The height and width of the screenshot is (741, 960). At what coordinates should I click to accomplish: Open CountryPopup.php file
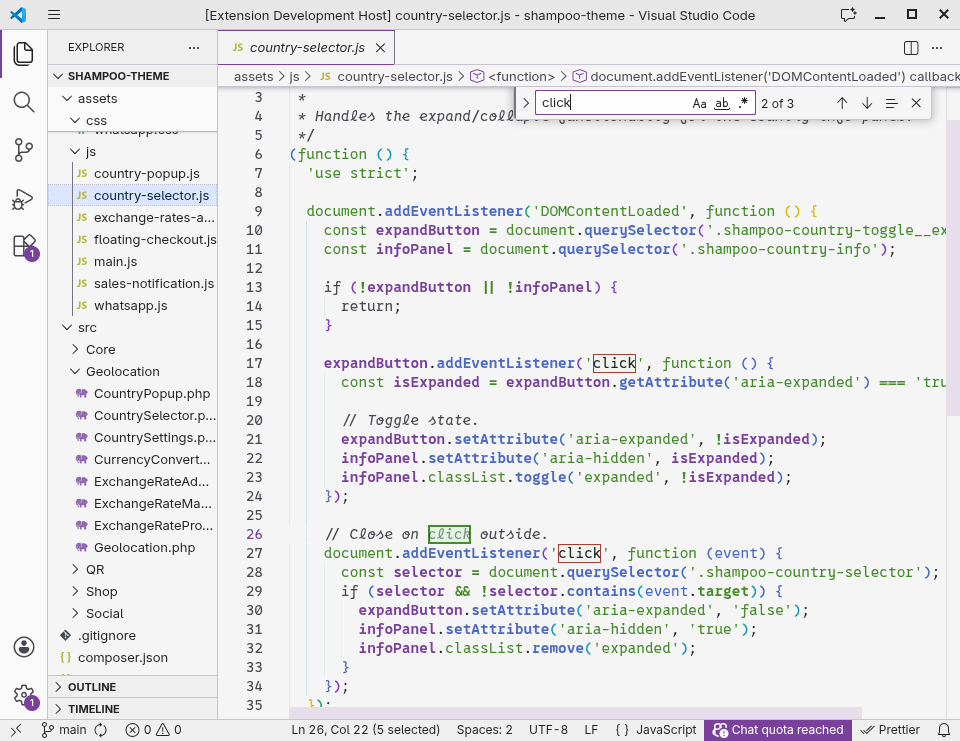pos(132,394)
